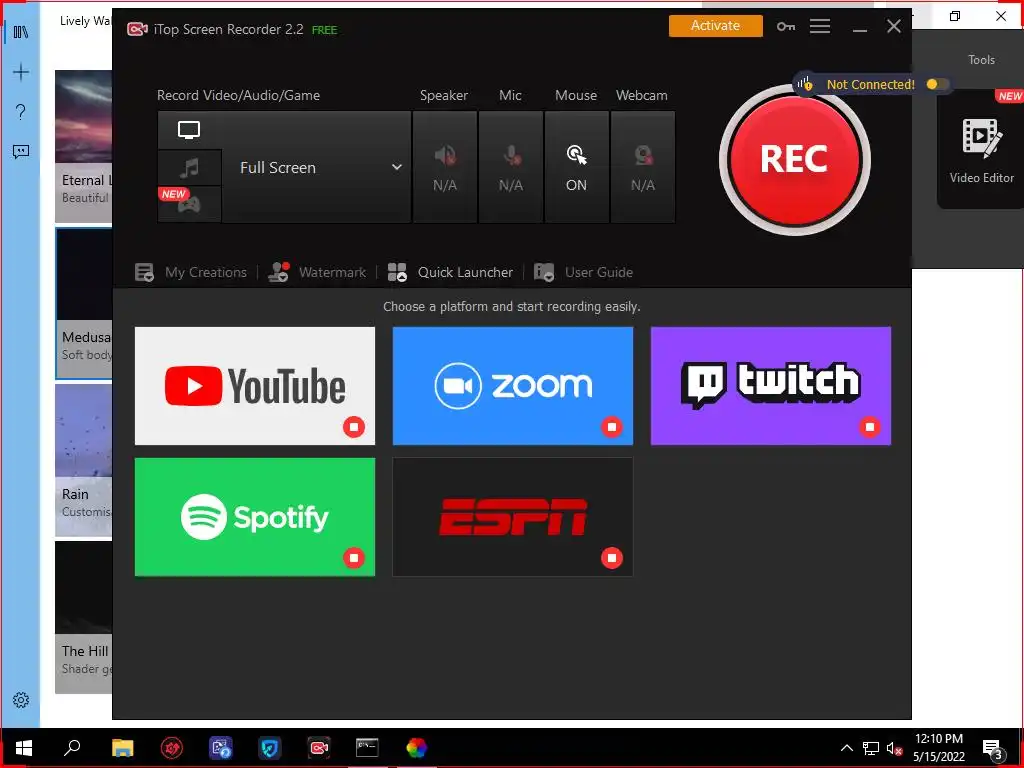Viewport: 1024px width, 768px height.
Task: Toggle the Mouse click effect ON
Action: point(577,167)
